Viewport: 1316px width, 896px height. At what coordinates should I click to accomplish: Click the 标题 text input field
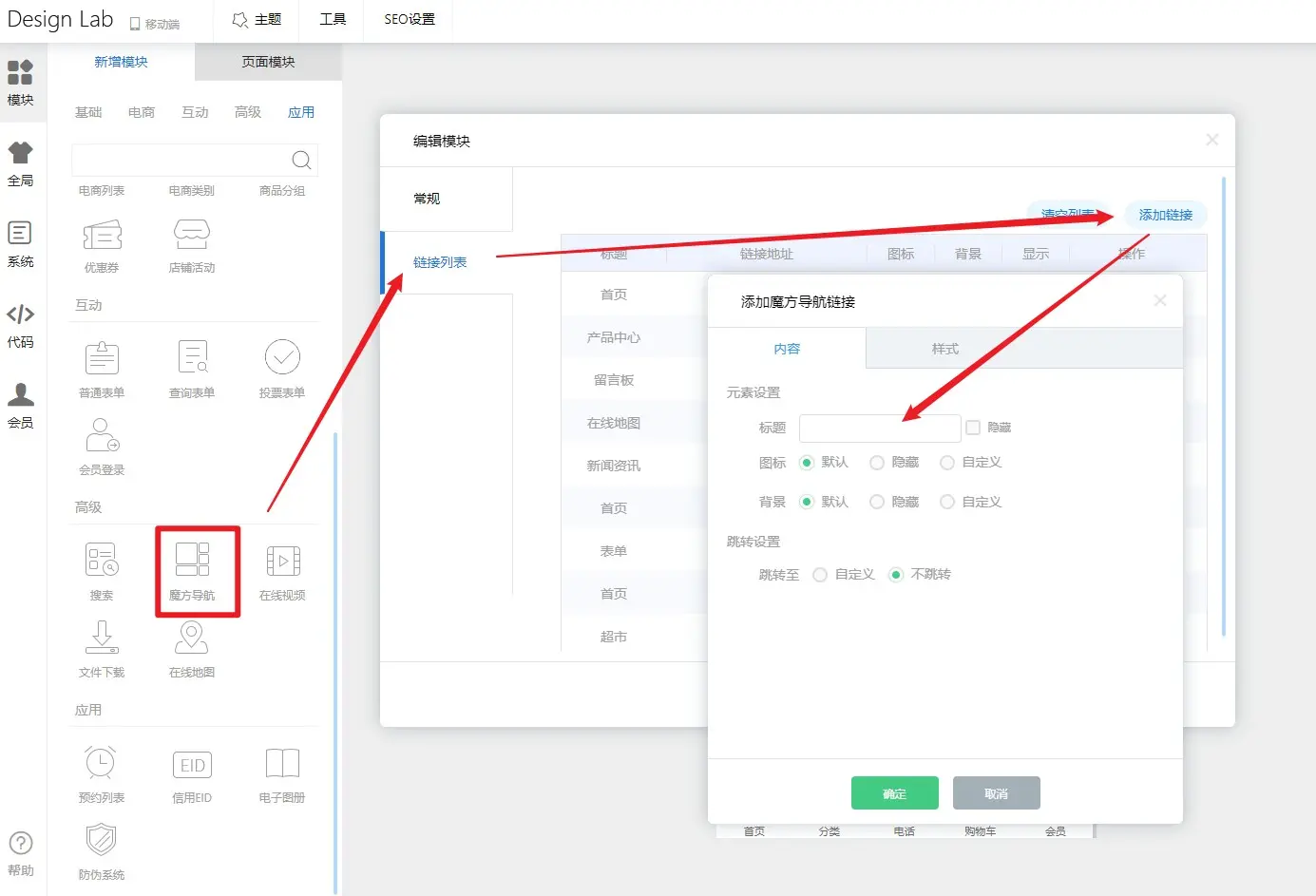pyautogui.click(x=879, y=429)
